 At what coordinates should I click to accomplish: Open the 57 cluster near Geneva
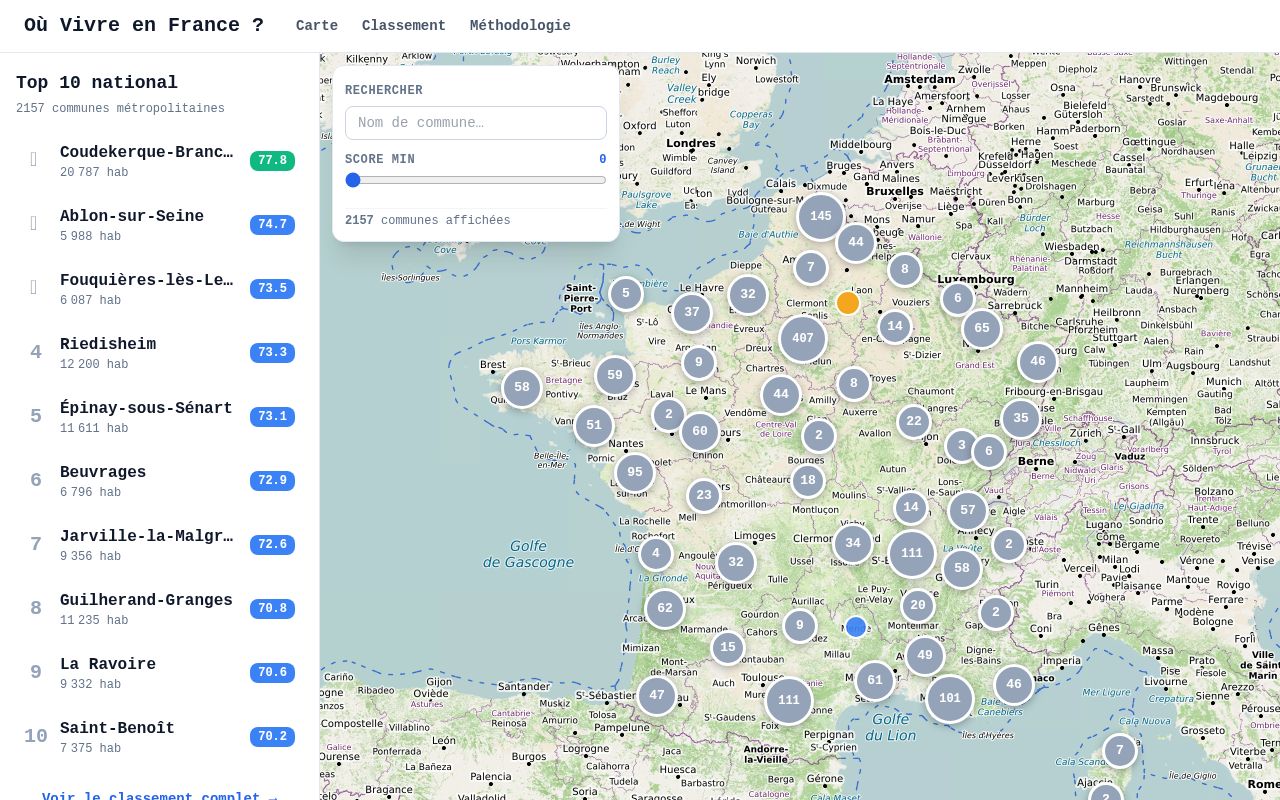(968, 511)
